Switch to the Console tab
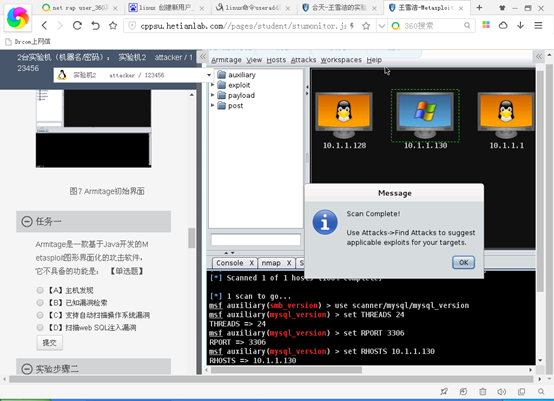 pyautogui.click(x=230, y=263)
